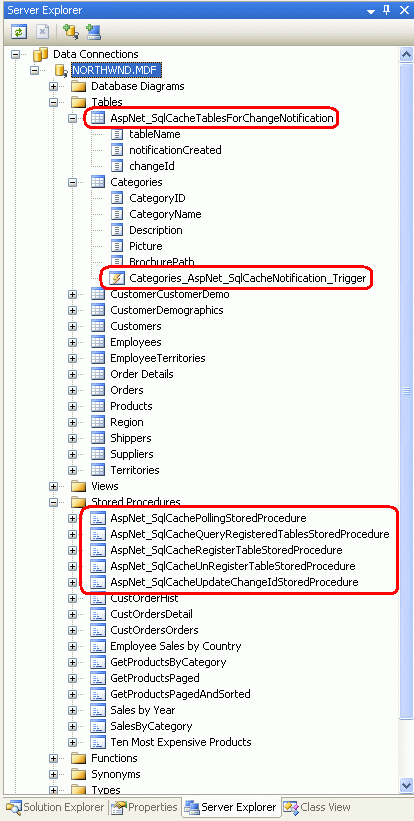Expand the Orders table node
414x821 pixels.
tap(73, 390)
